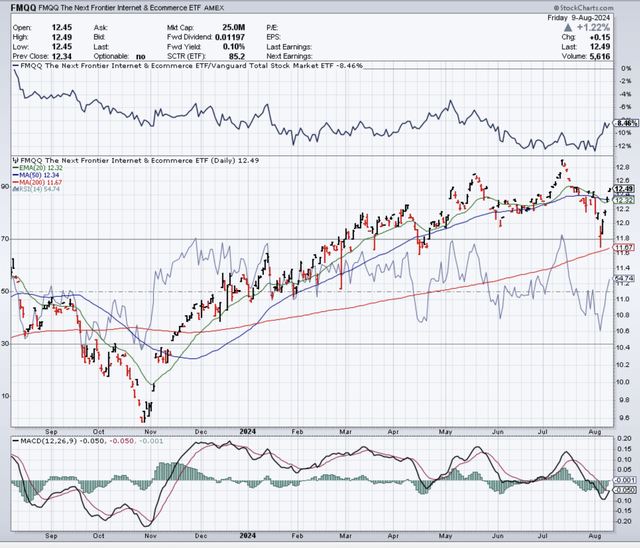This screenshot has width=640, height=548.
Task: Click the date Friday 9-Aug-2024
Action: click(x=579, y=18)
